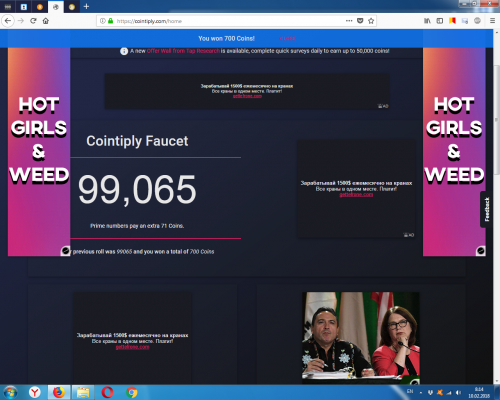The width and height of the screenshot is (500, 400).
Task: Click the grey round extension icon before the hamburger menu
Action: pos(477,21)
